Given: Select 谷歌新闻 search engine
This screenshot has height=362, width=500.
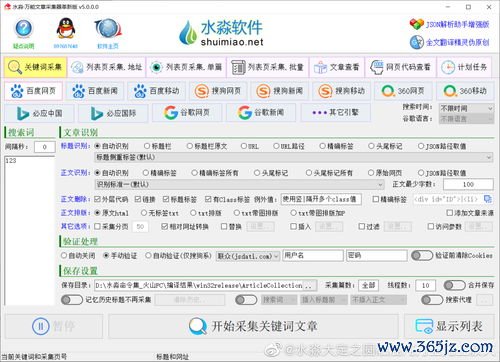Looking at the screenshot, I should point(261,113).
